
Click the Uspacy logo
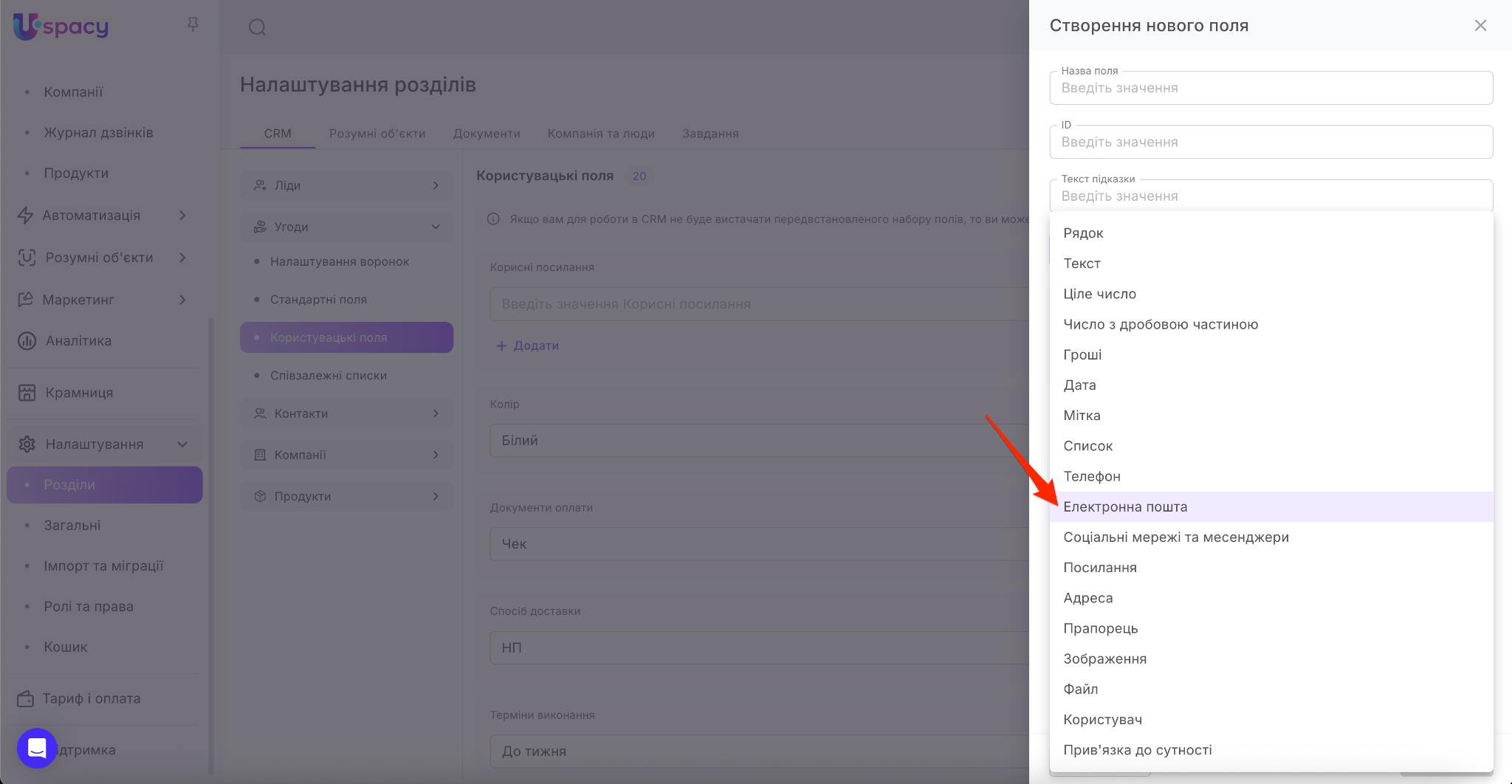[x=61, y=27]
